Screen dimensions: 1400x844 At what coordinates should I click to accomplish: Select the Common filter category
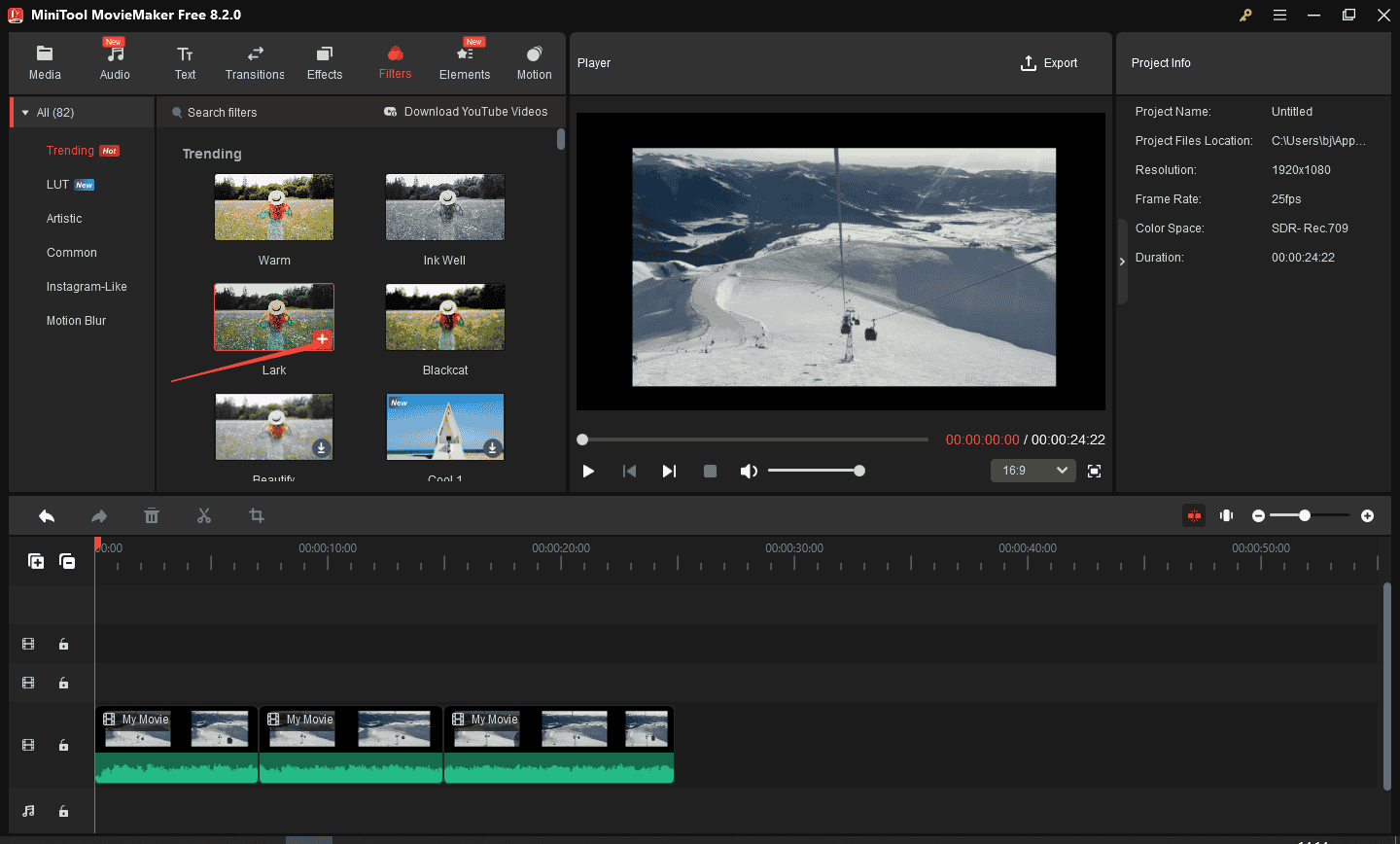(72, 253)
